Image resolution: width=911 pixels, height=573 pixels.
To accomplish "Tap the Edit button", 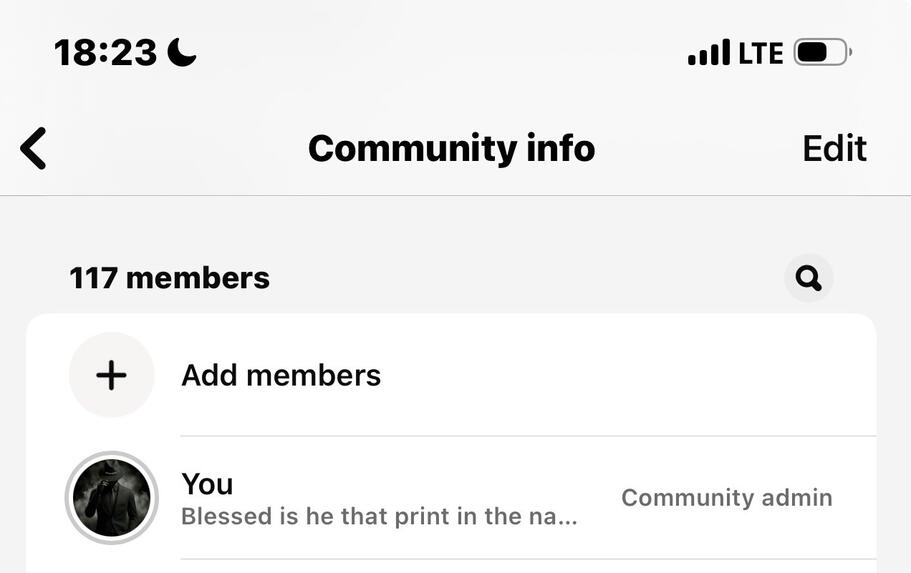I will coord(834,149).
